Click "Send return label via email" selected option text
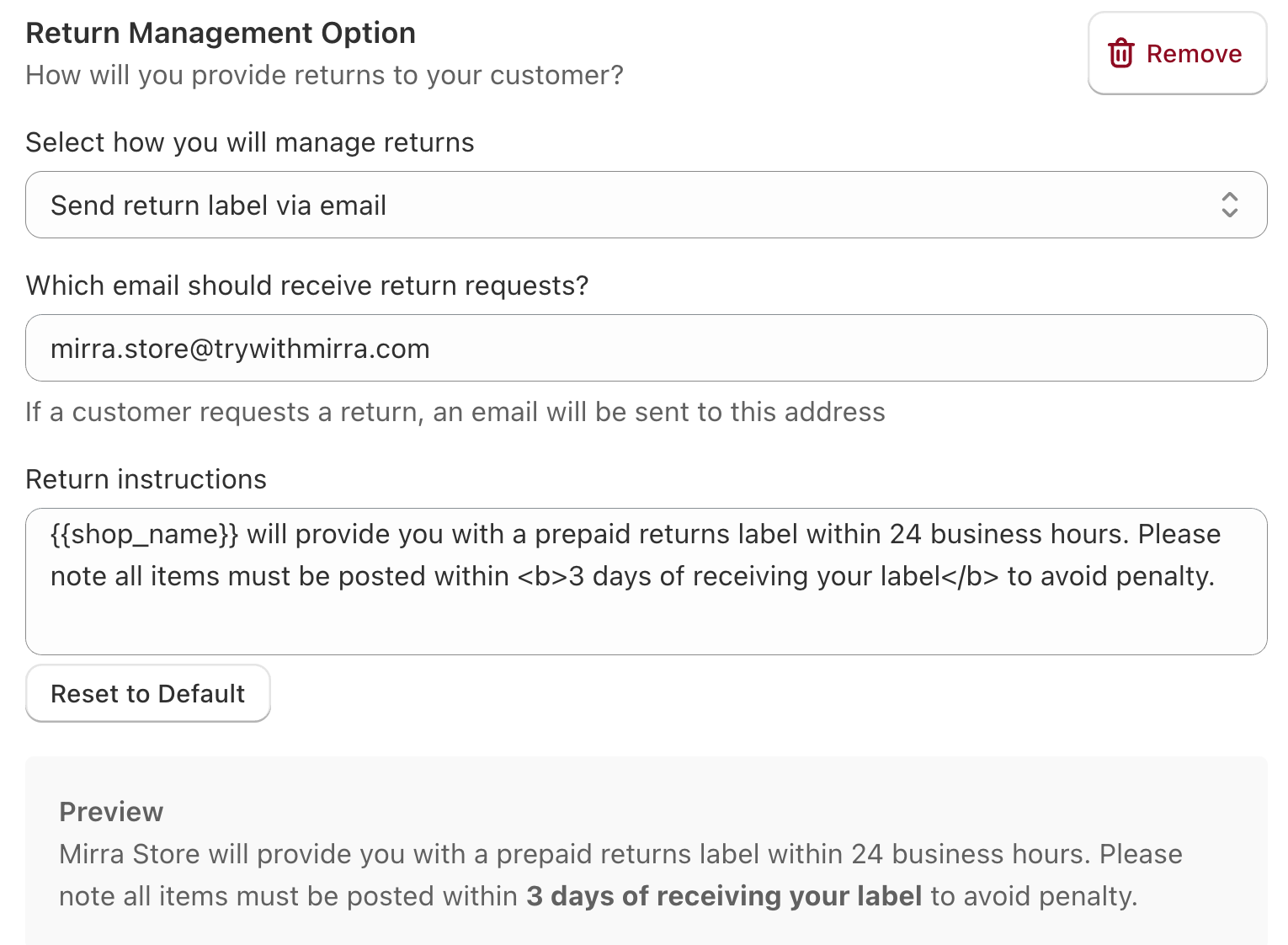1288x945 pixels. tap(218, 206)
